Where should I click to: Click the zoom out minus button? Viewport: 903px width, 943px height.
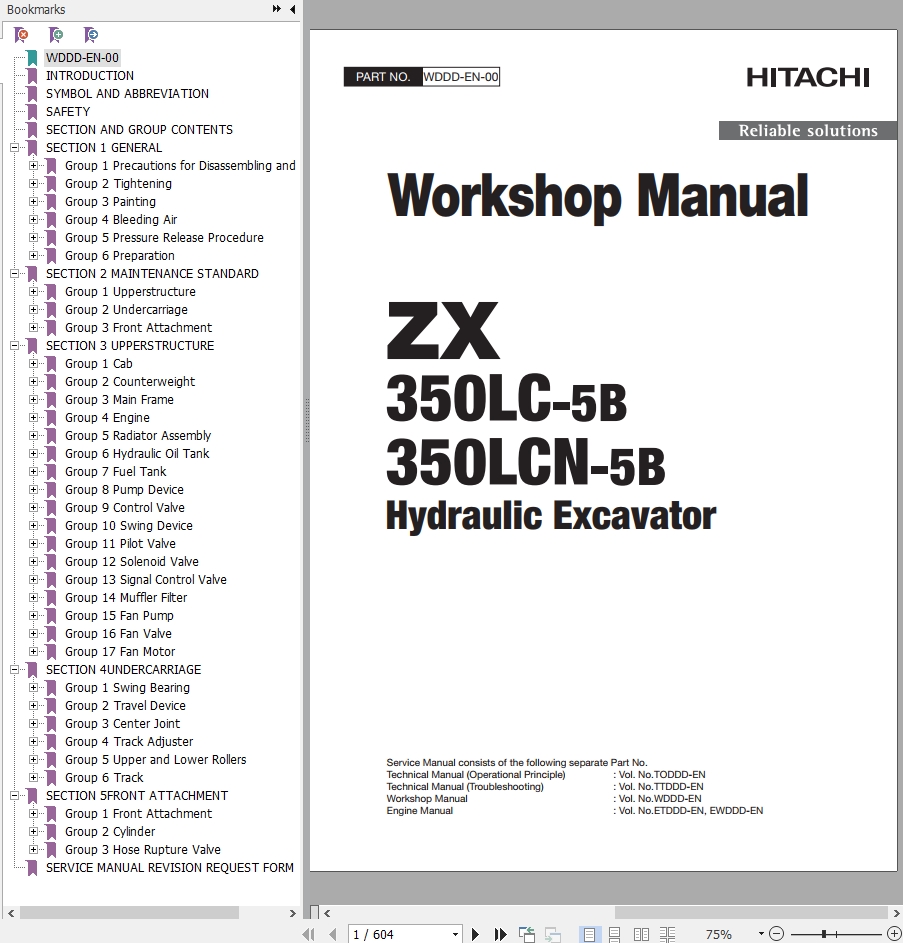(777, 934)
